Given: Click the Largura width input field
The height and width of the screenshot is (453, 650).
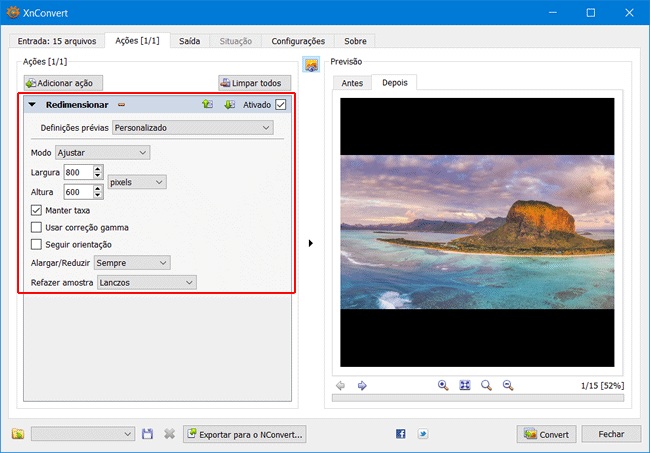Looking at the screenshot, I should (77, 173).
